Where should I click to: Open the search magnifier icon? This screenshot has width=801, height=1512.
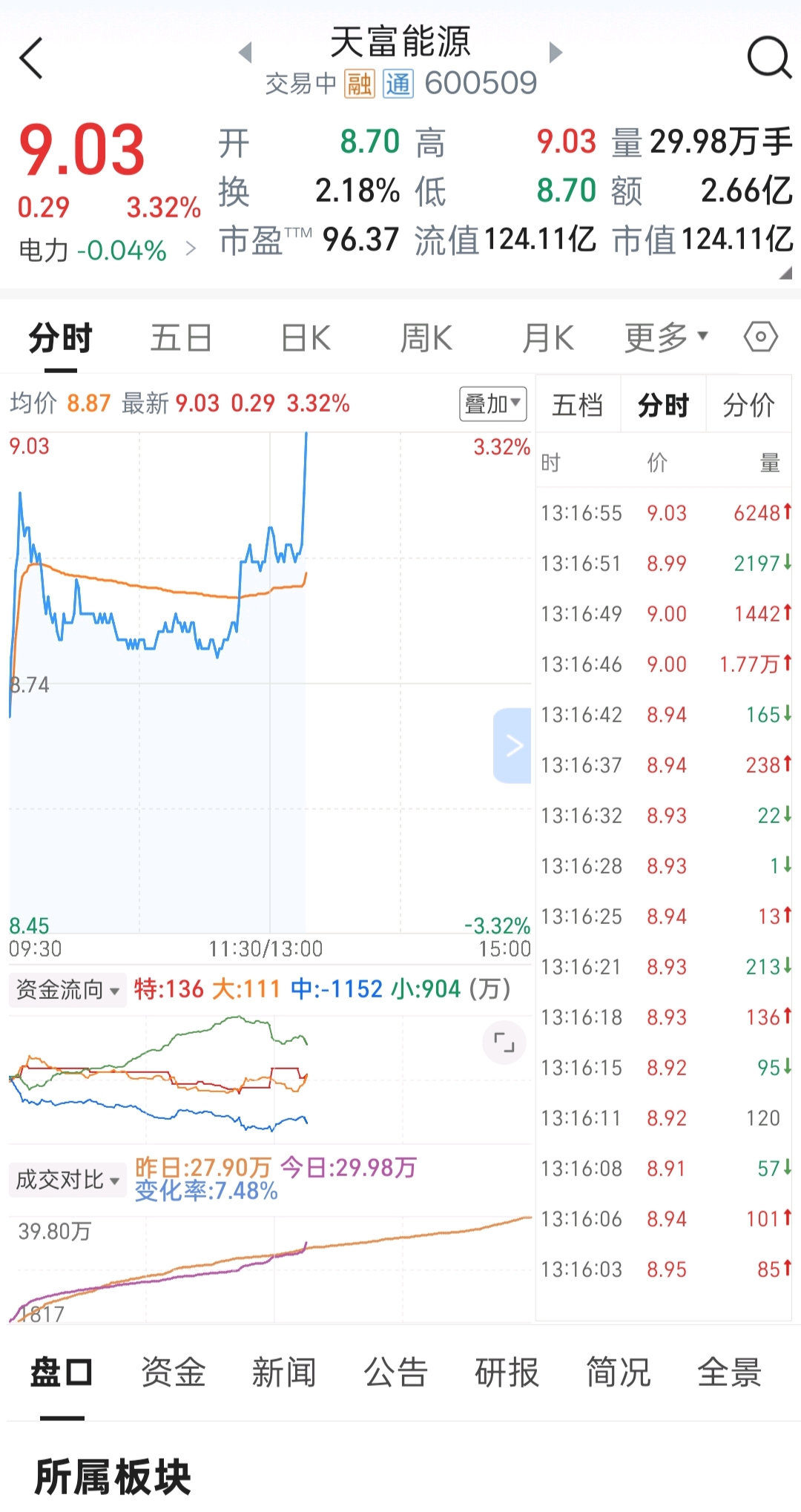[769, 57]
